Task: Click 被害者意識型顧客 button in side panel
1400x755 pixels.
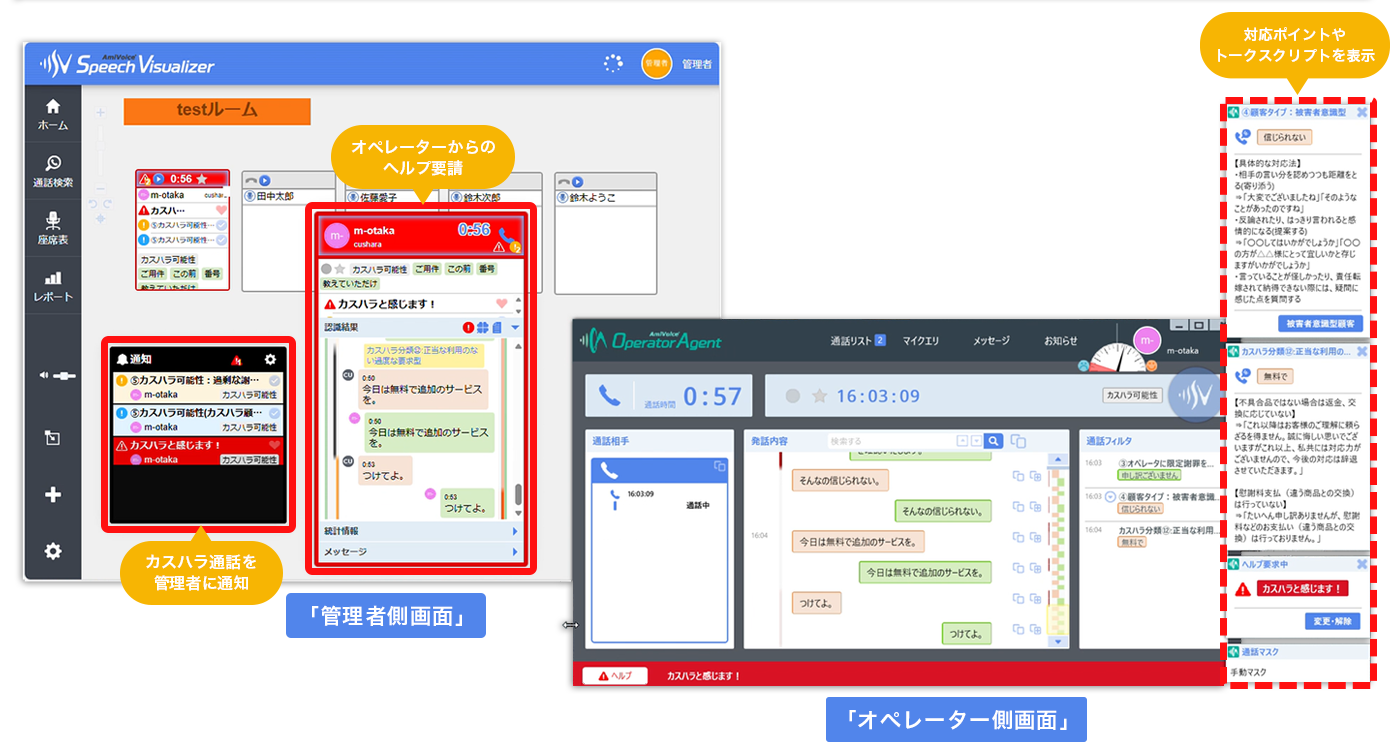Action: point(1320,324)
